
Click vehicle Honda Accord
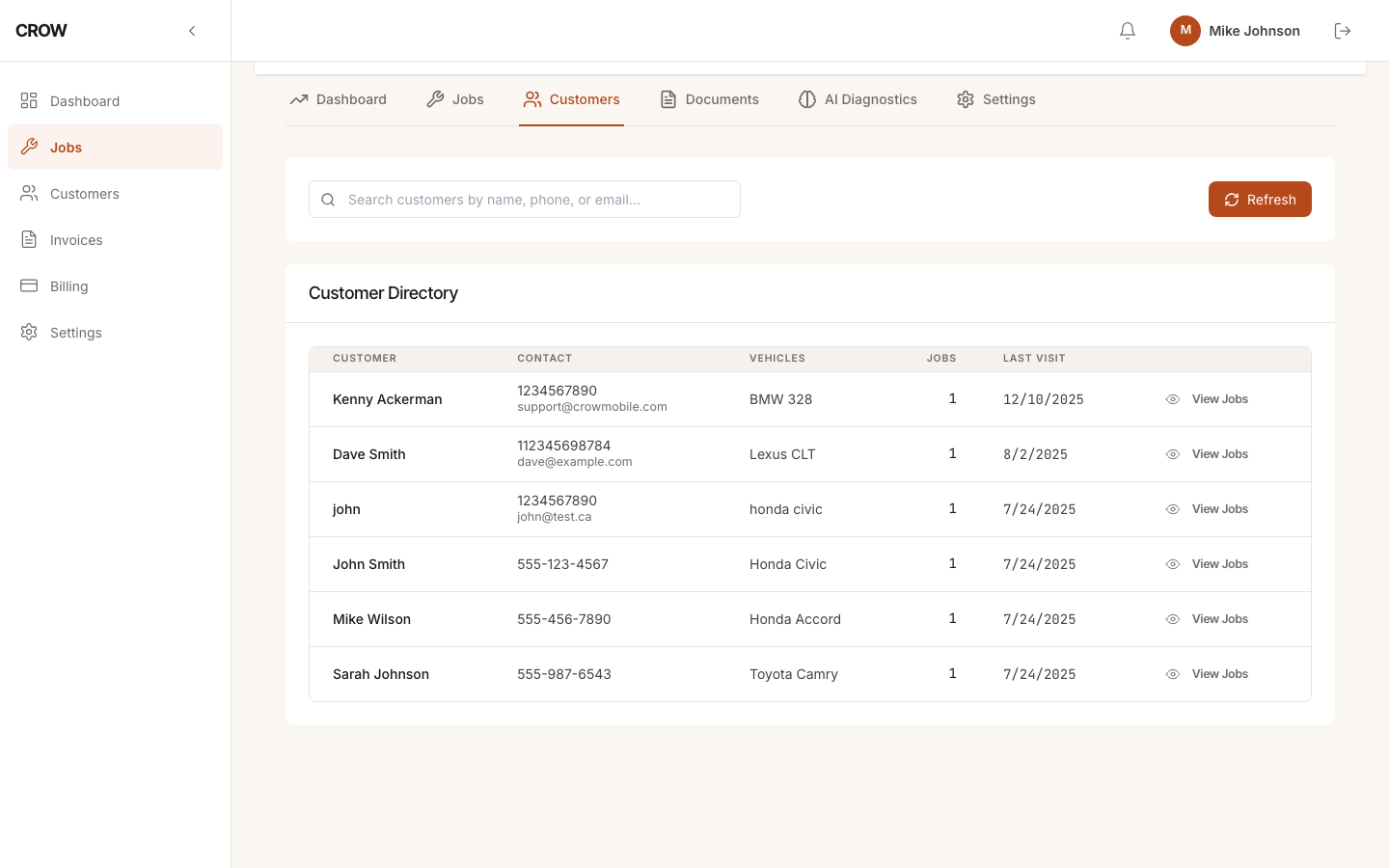point(795,619)
